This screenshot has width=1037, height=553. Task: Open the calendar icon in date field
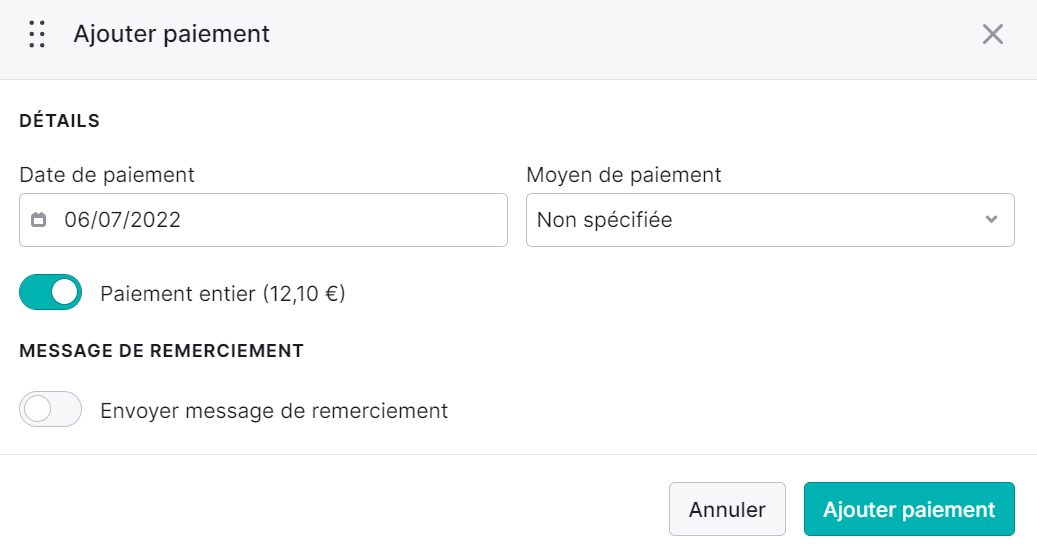[x=39, y=220]
